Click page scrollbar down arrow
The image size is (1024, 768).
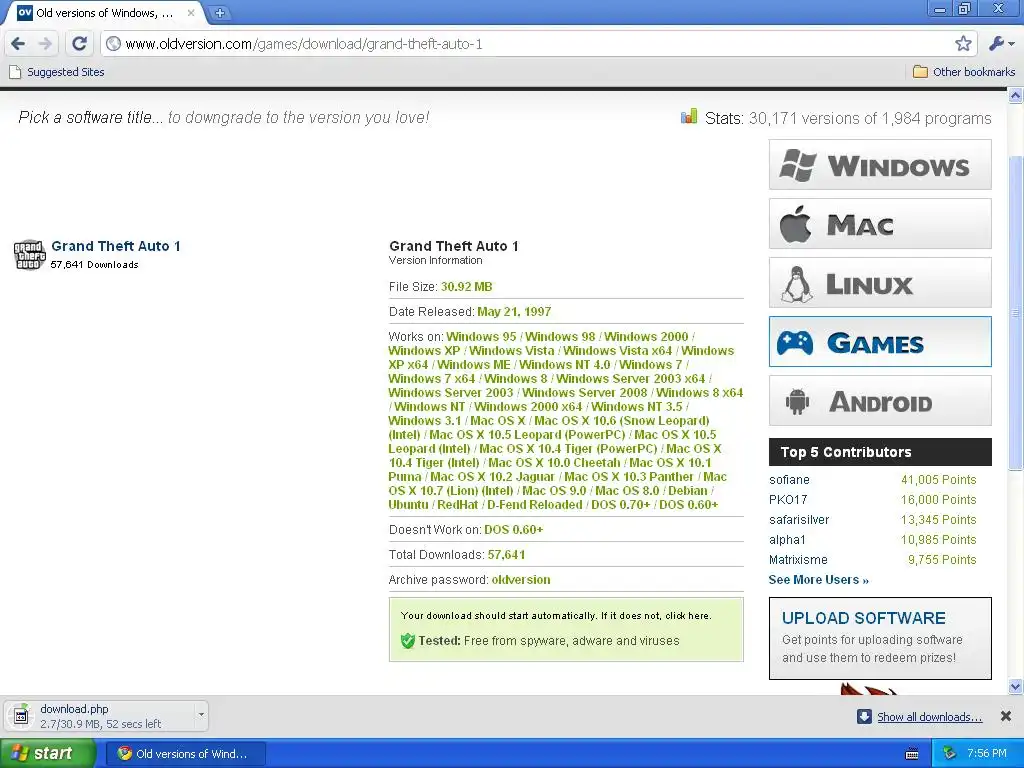[1016, 686]
